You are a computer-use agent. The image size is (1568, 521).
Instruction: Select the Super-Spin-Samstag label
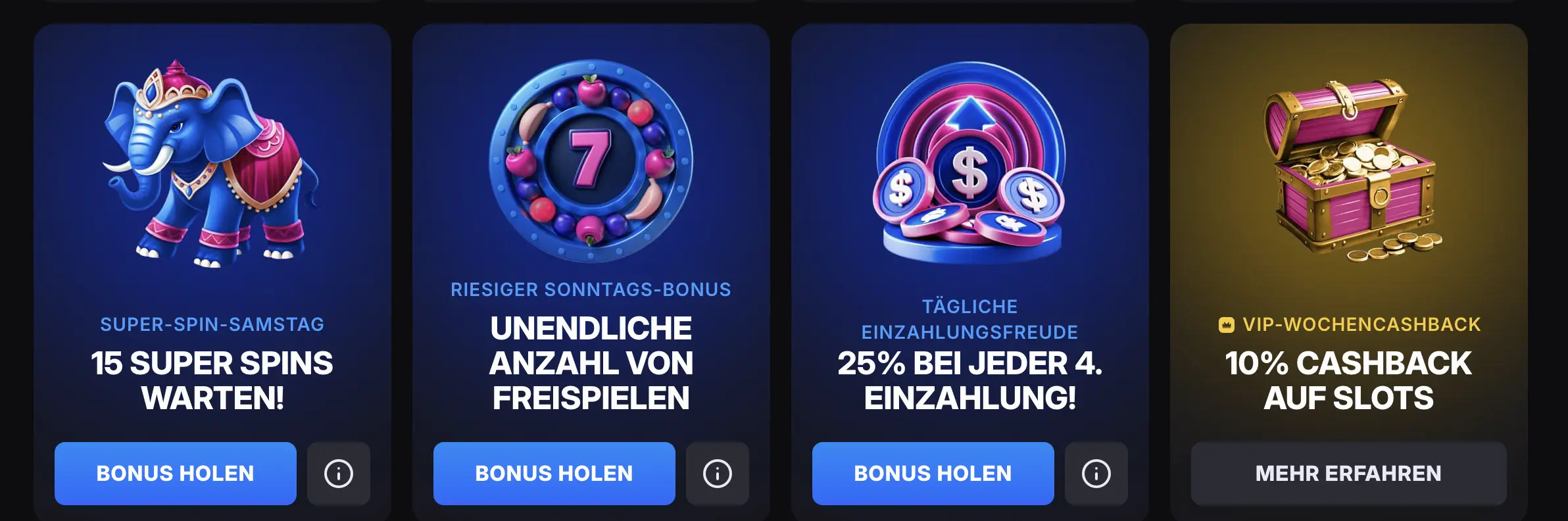[x=212, y=324]
